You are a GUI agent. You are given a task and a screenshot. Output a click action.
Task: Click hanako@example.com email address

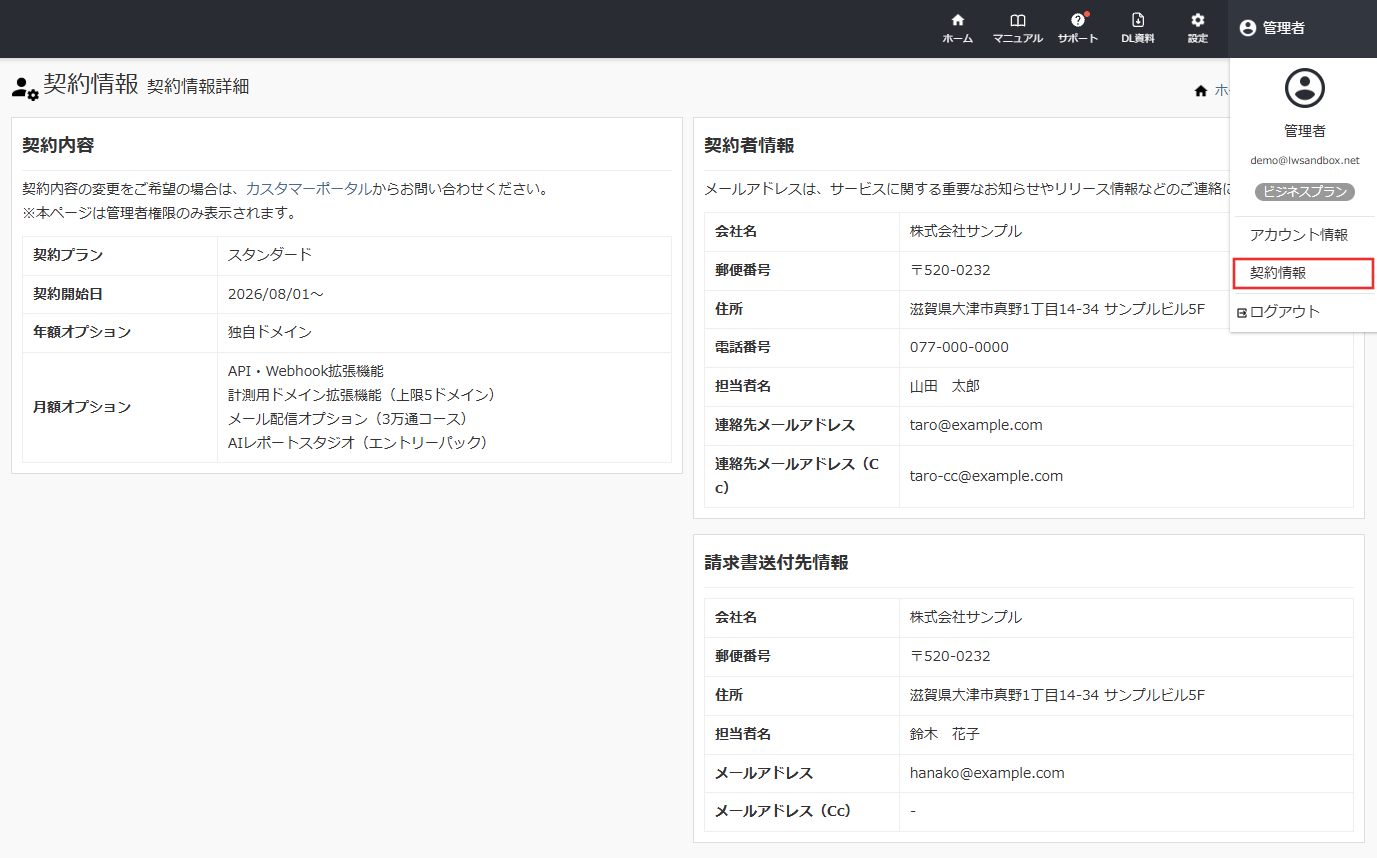(987, 773)
